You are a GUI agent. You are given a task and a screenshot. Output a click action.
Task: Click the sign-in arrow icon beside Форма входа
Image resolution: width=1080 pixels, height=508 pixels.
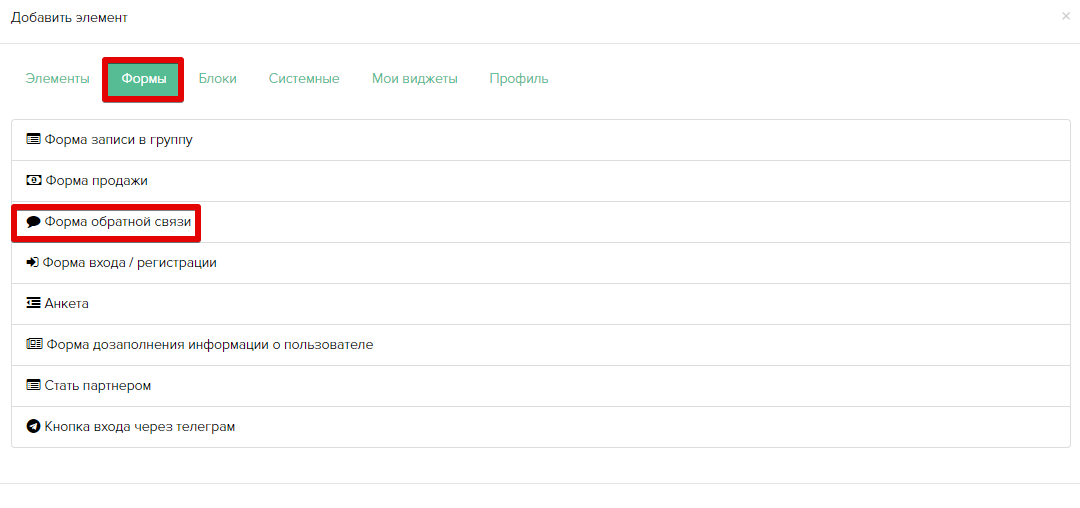coord(32,262)
